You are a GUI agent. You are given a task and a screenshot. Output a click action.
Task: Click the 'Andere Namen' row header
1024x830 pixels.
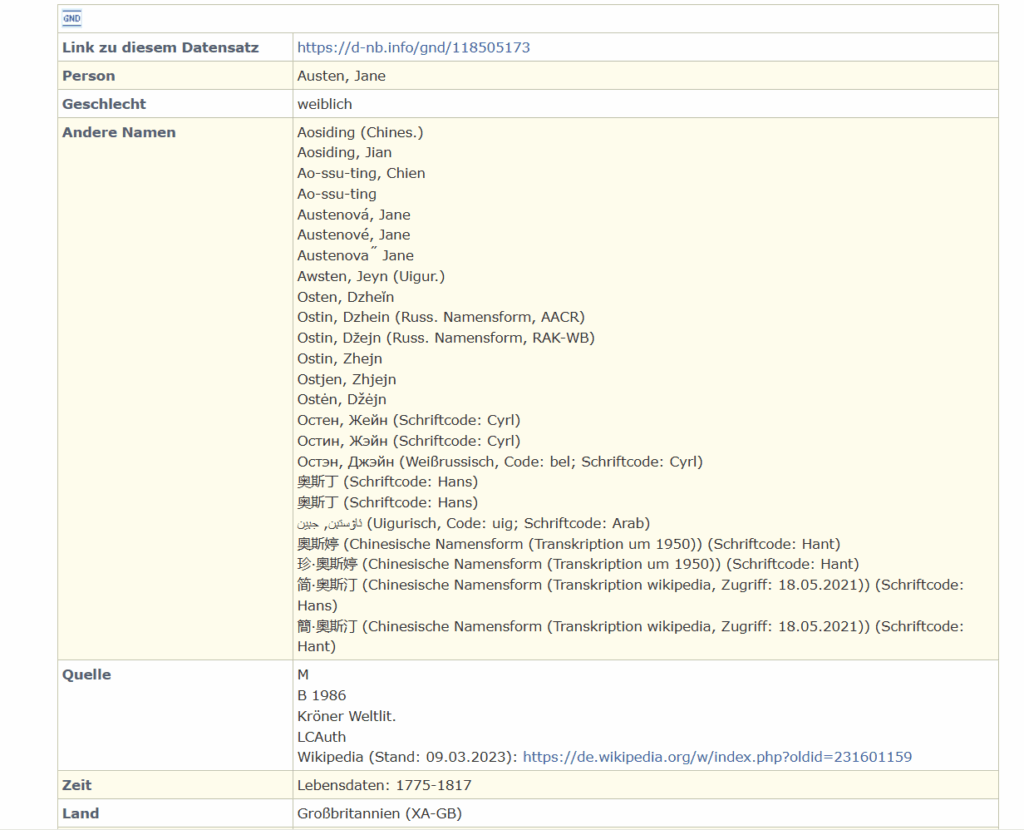[x=119, y=132]
